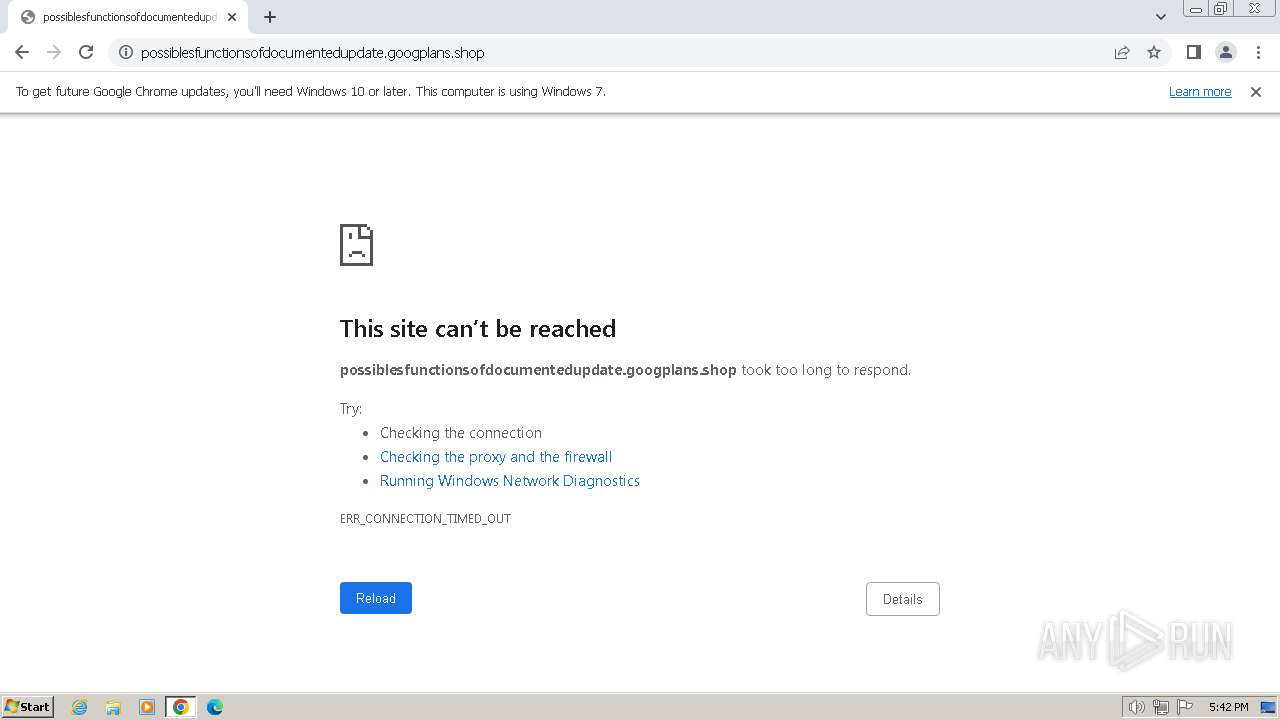Open the Learn more link
The height and width of the screenshot is (720, 1280).
(1200, 91)
